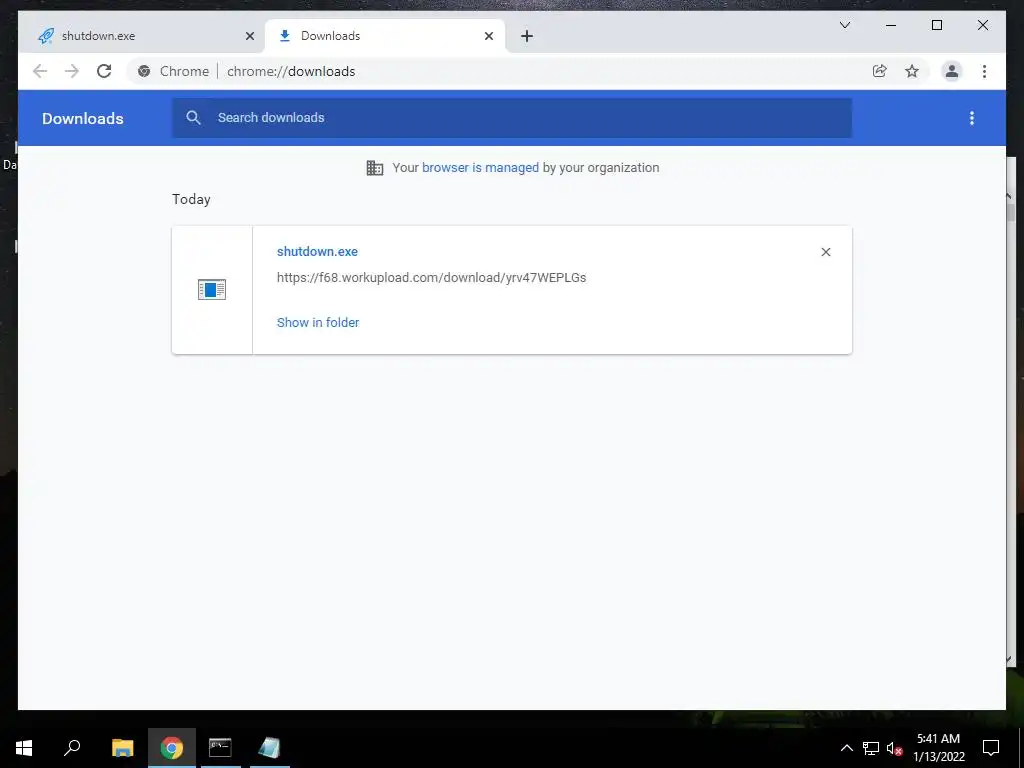Screen dimensions: 1024x768
Task: Open the shutdown.exe file link
Action: tap(317, 251)
